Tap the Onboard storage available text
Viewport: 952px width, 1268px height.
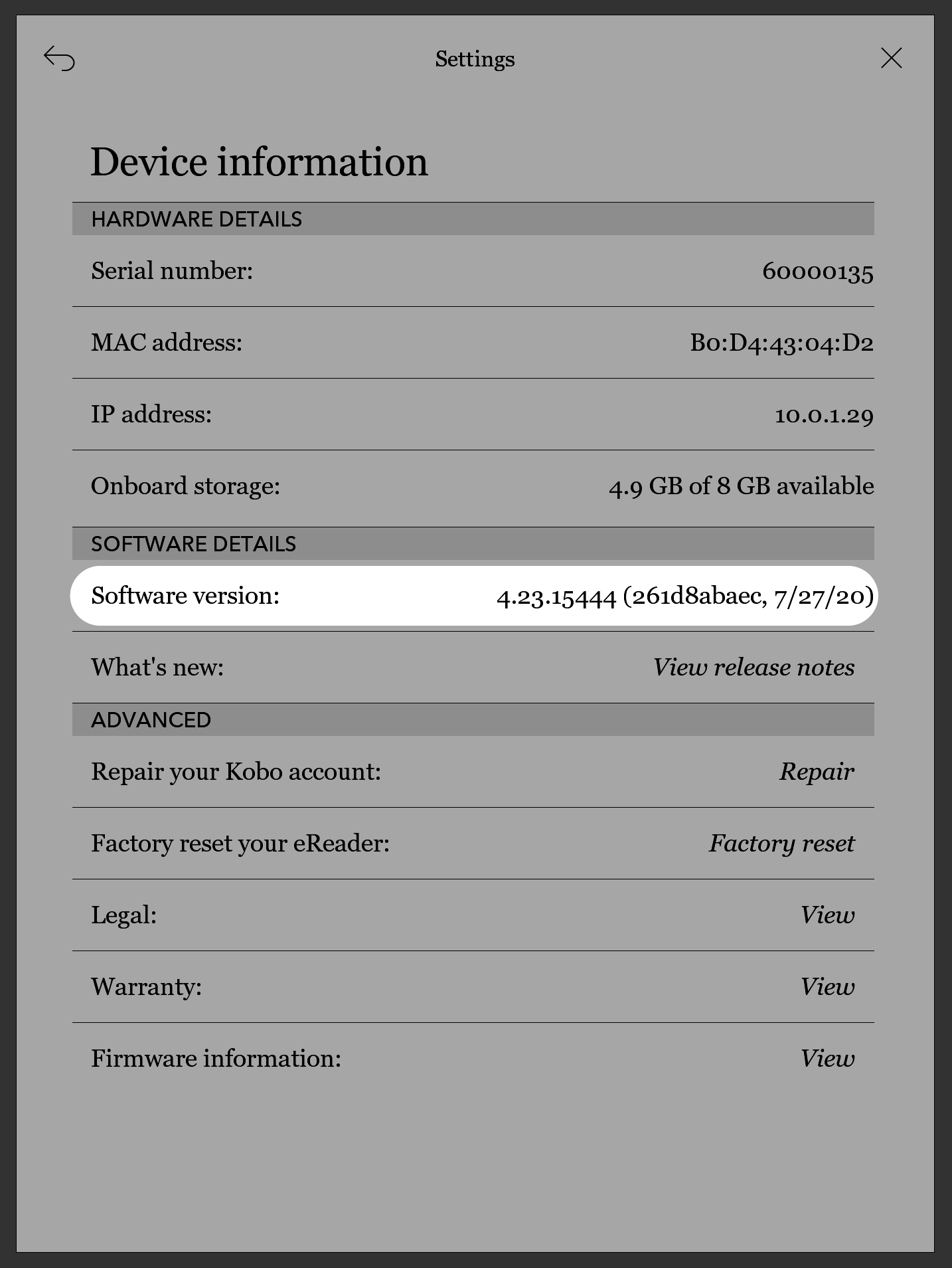pyautogui.click(x=741, y=486)
